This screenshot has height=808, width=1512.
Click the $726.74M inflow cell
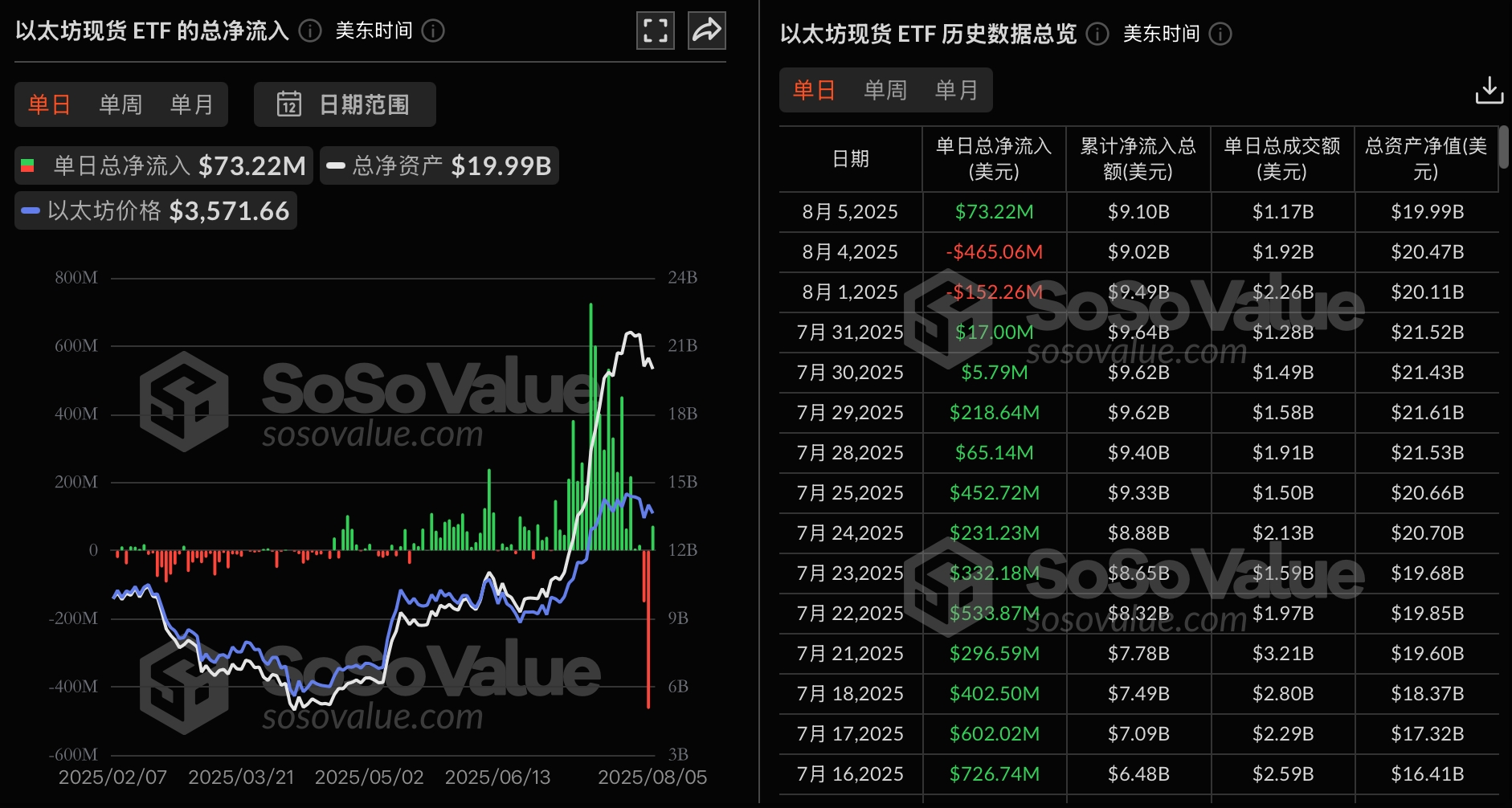point(994,774)
